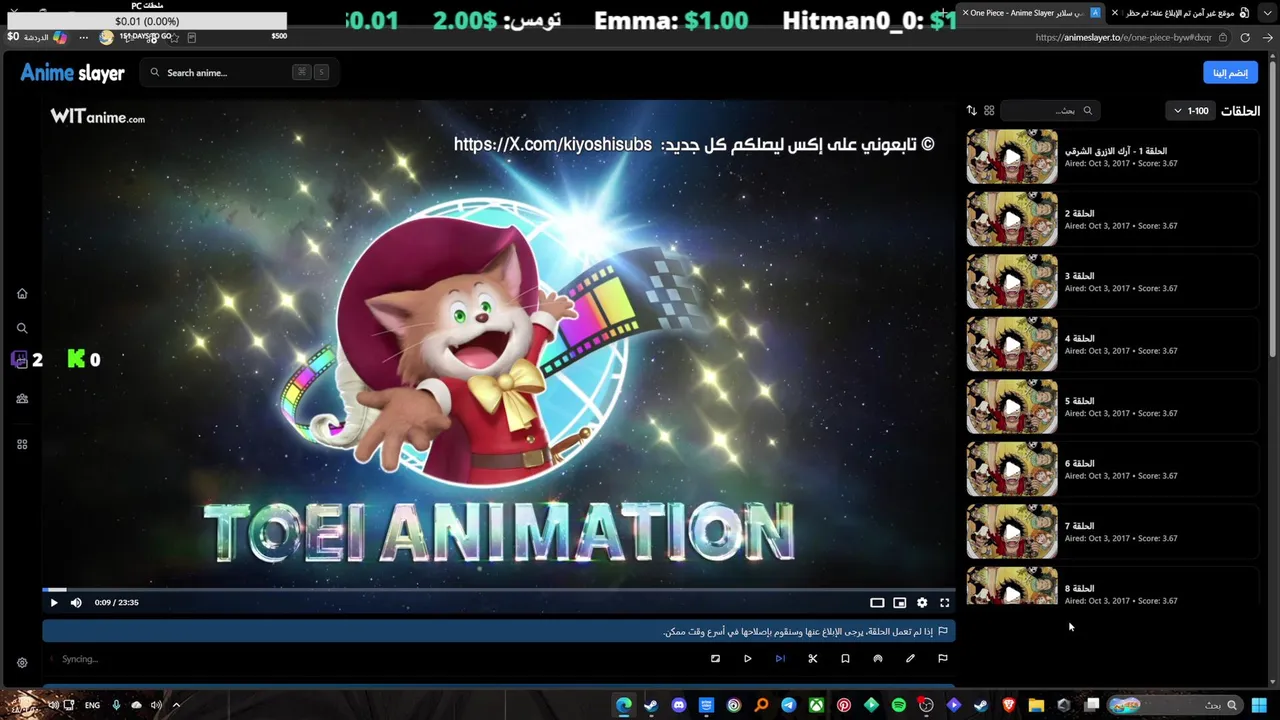Viewport: 1280px width, 720px height.
Task: Play the video with the player play button
Action: [54, 602]
